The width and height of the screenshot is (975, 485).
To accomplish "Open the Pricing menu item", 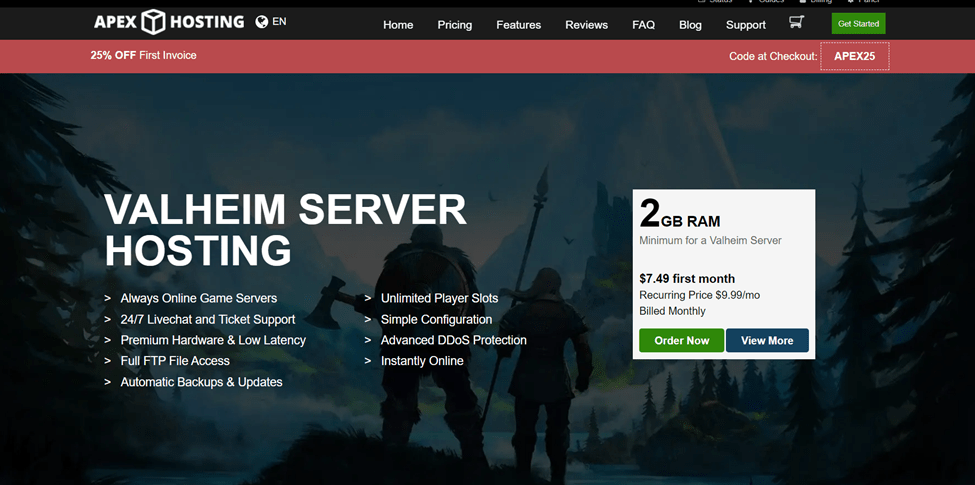I will [x=454, y=25].
